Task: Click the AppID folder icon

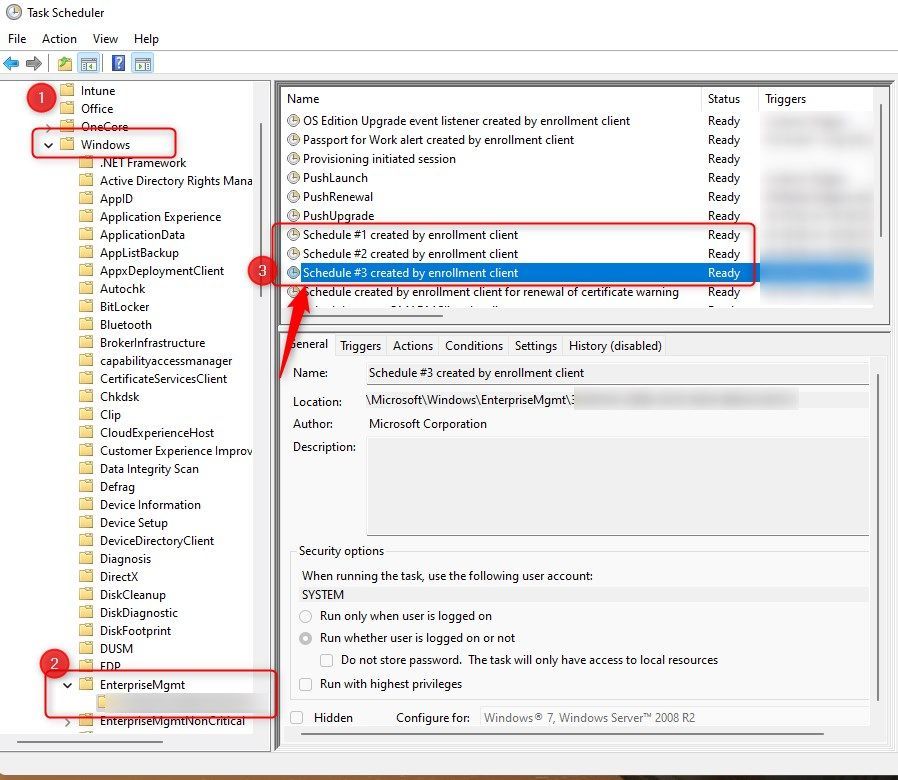Action: pos(86,198)
